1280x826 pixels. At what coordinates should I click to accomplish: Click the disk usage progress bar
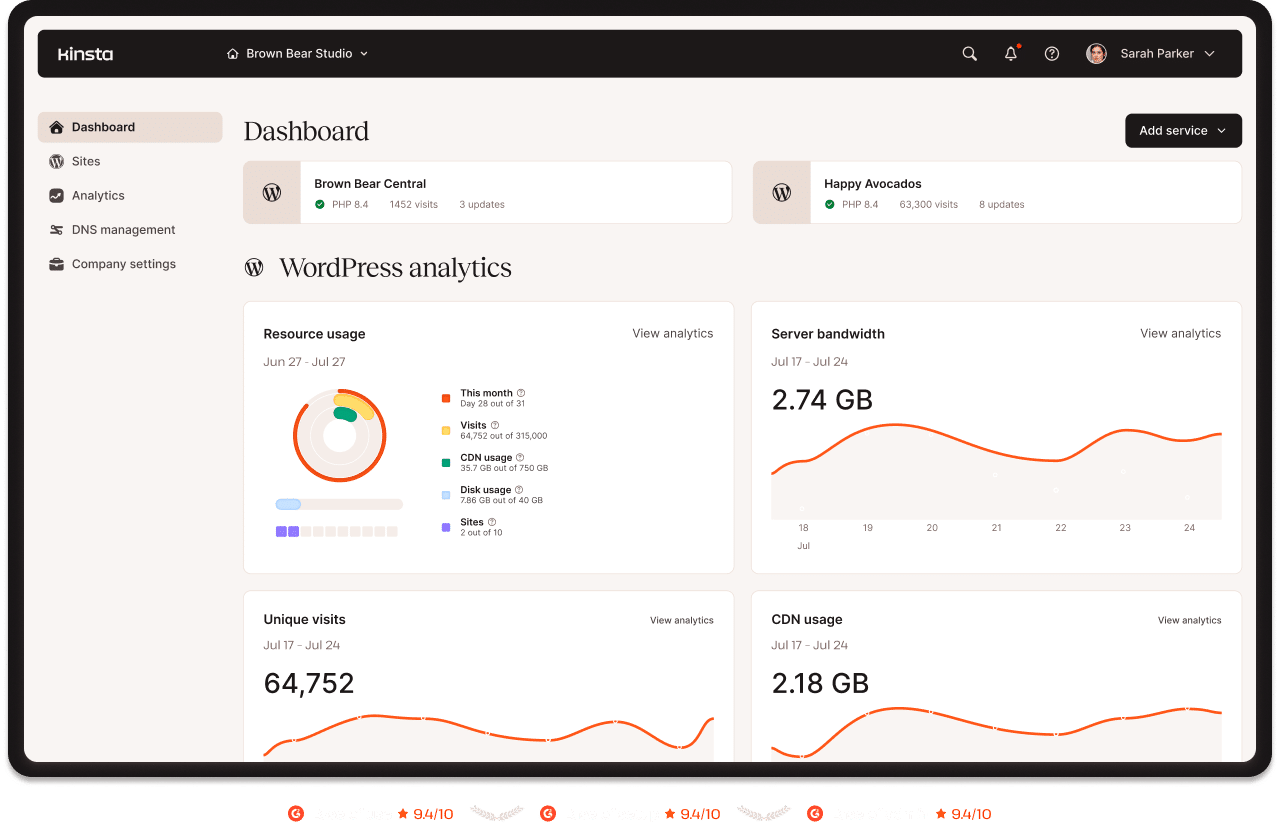(x=339, y=505)
